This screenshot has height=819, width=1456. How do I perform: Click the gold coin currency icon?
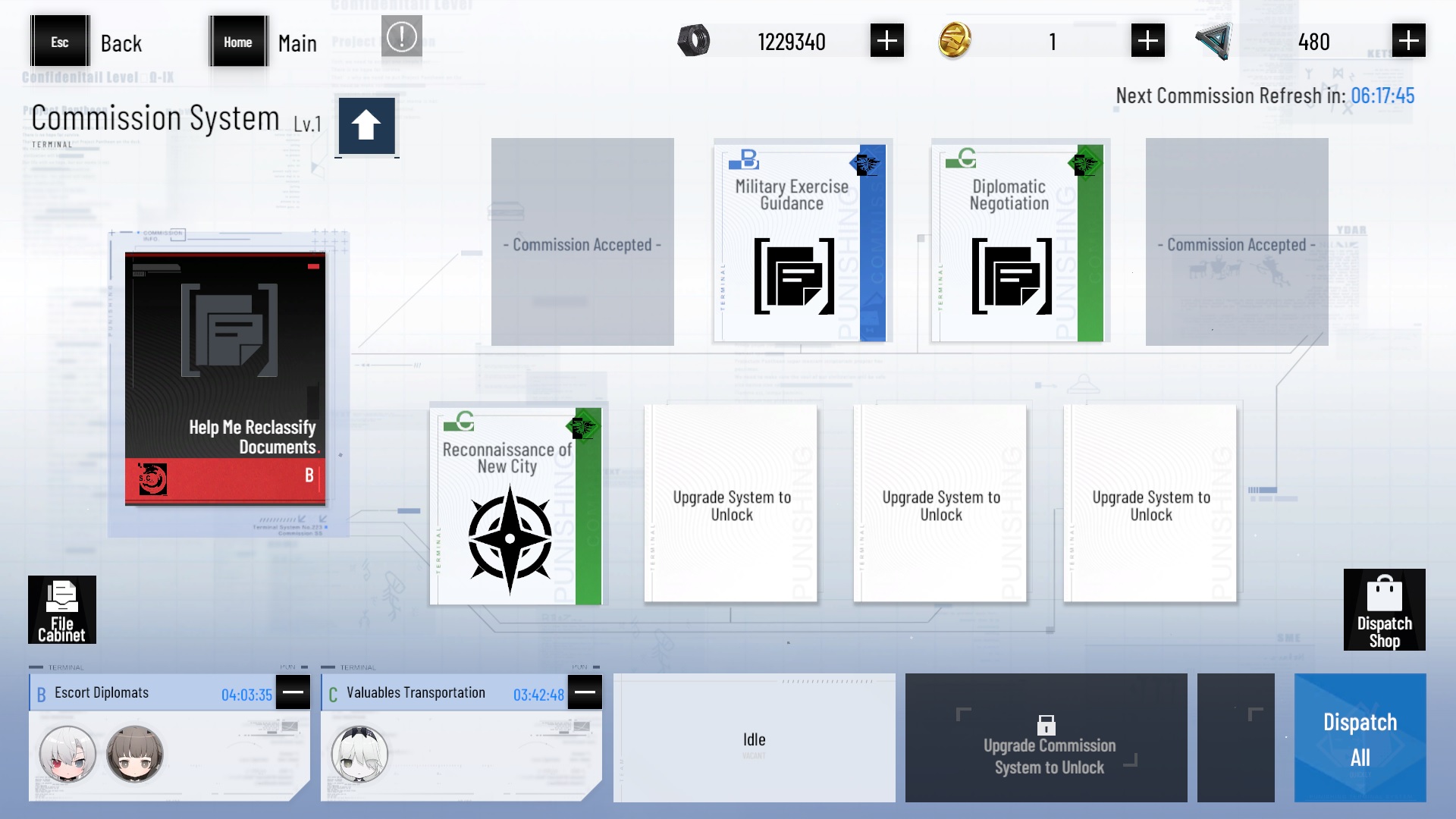click(955, 41)
